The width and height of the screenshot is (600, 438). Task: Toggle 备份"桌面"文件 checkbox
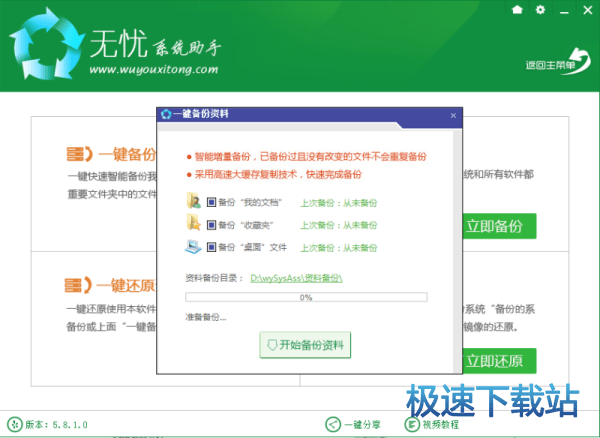(x=211, y=247)
